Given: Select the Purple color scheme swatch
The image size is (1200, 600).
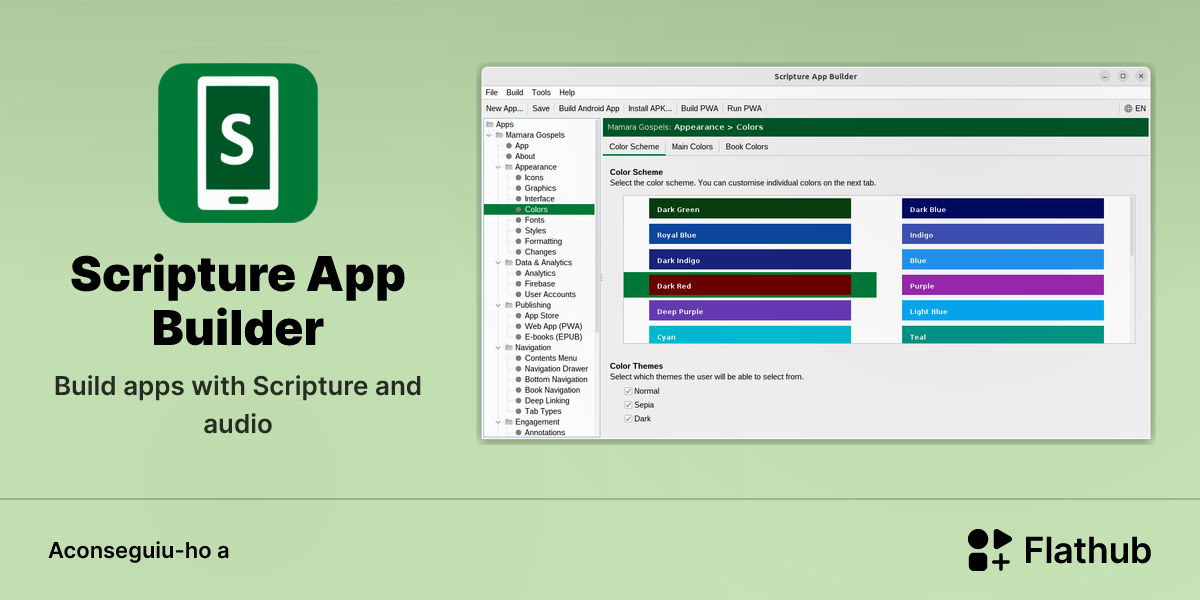Looking at the screenshot, I should 1003,286.
